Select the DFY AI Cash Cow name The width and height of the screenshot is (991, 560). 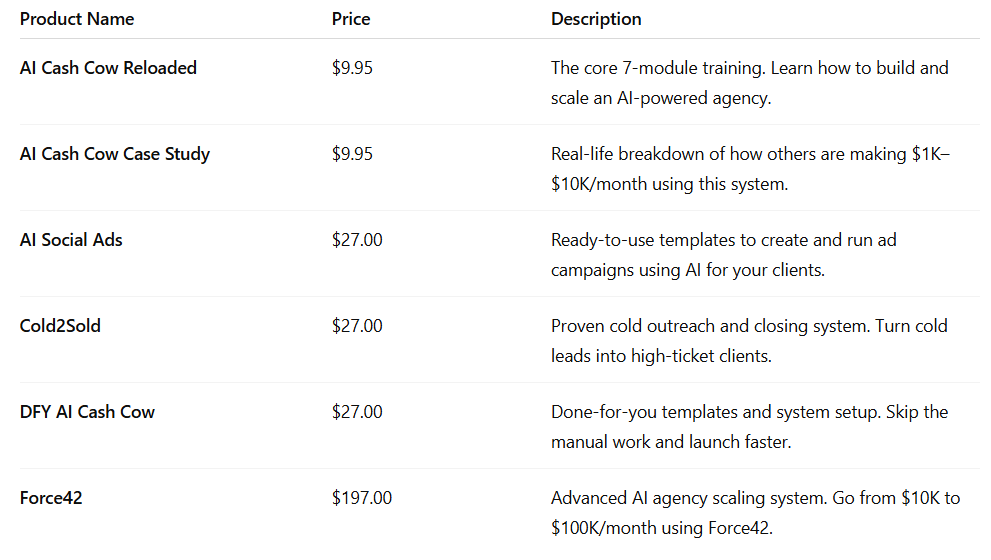pyautogui.click(x=87, y=412)
